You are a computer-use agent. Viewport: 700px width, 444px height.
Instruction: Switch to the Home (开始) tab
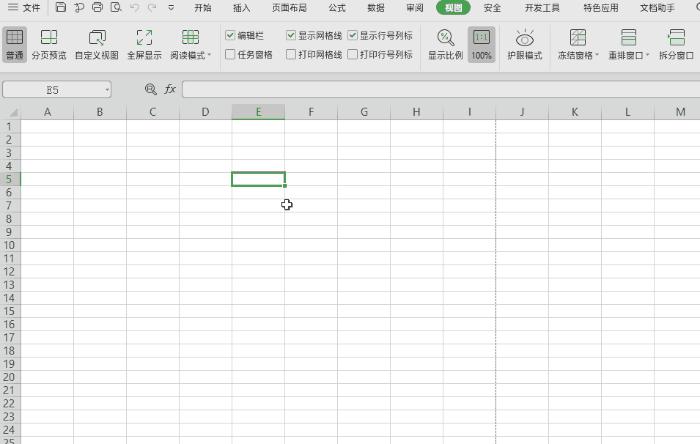pyautogui.click(x=203, y=8)
